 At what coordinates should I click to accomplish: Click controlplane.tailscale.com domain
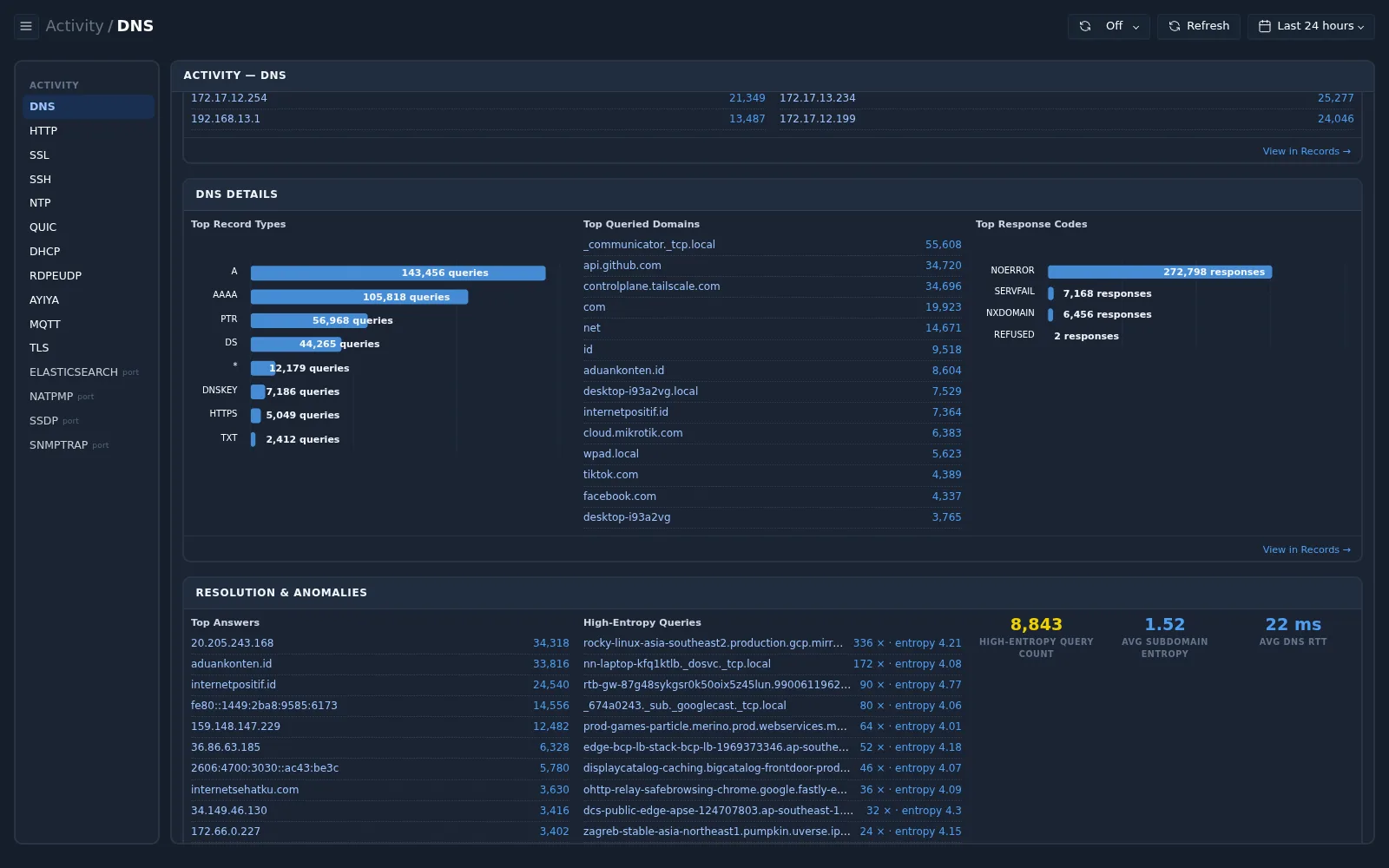point(772,286)
